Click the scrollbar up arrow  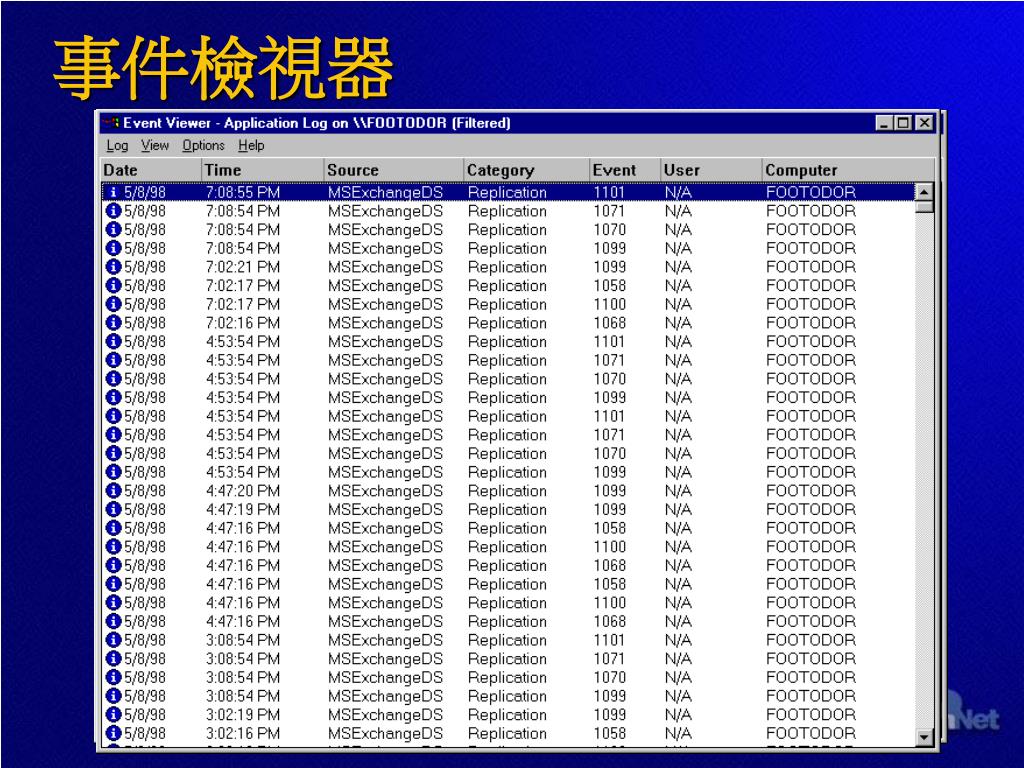point(924,192)
